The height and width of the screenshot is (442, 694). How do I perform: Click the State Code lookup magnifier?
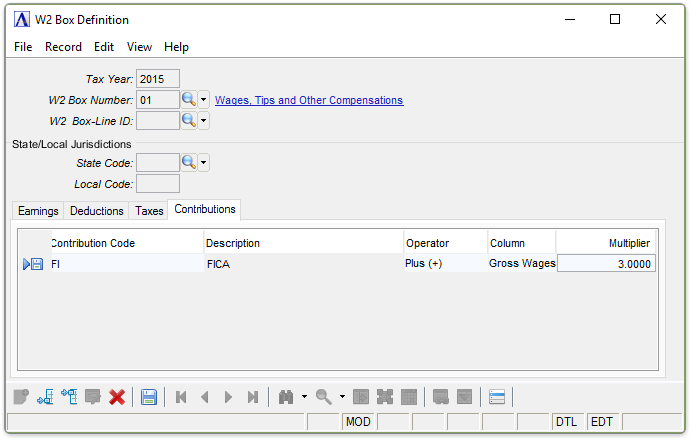[x=188, y=162]
